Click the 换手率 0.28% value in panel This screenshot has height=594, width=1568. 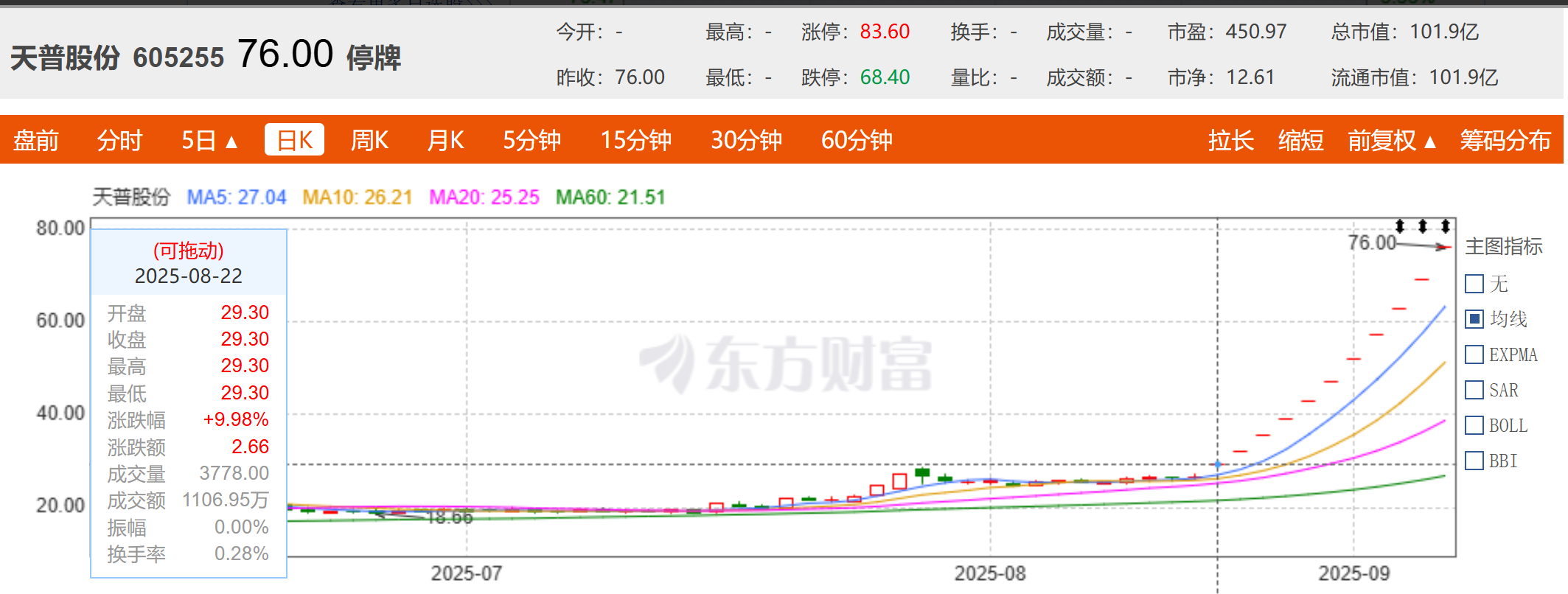point(242,553)
